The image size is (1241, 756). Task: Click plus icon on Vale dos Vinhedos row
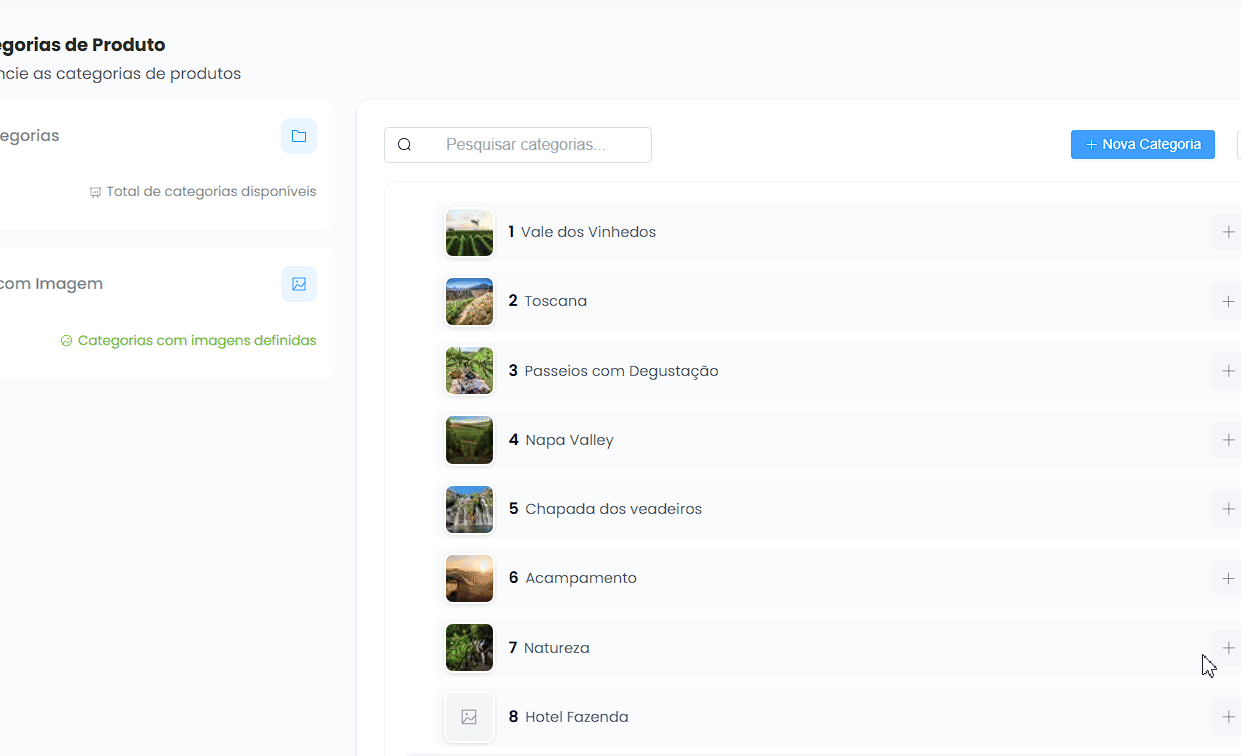1228,232
